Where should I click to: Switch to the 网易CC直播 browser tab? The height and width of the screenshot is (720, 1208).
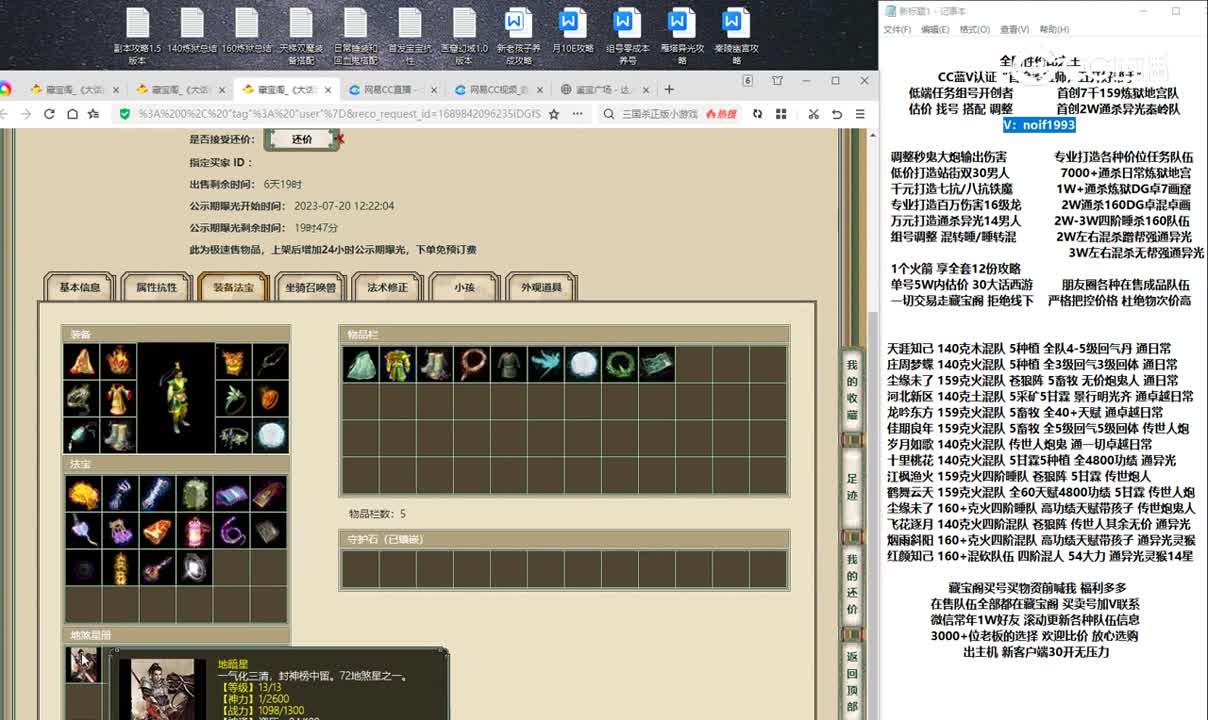393,89
